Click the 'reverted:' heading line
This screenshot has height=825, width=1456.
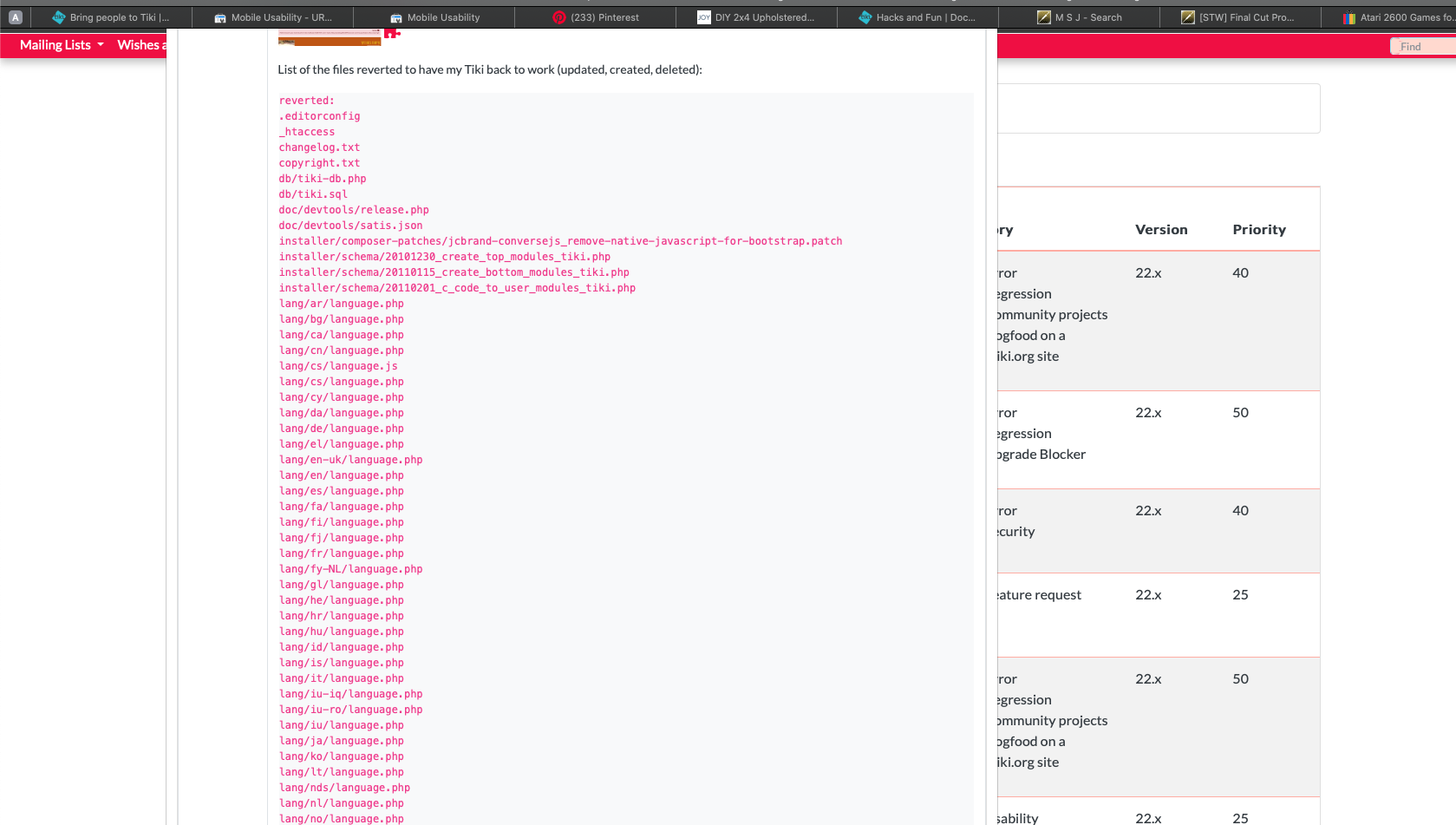tap(306, 101)
